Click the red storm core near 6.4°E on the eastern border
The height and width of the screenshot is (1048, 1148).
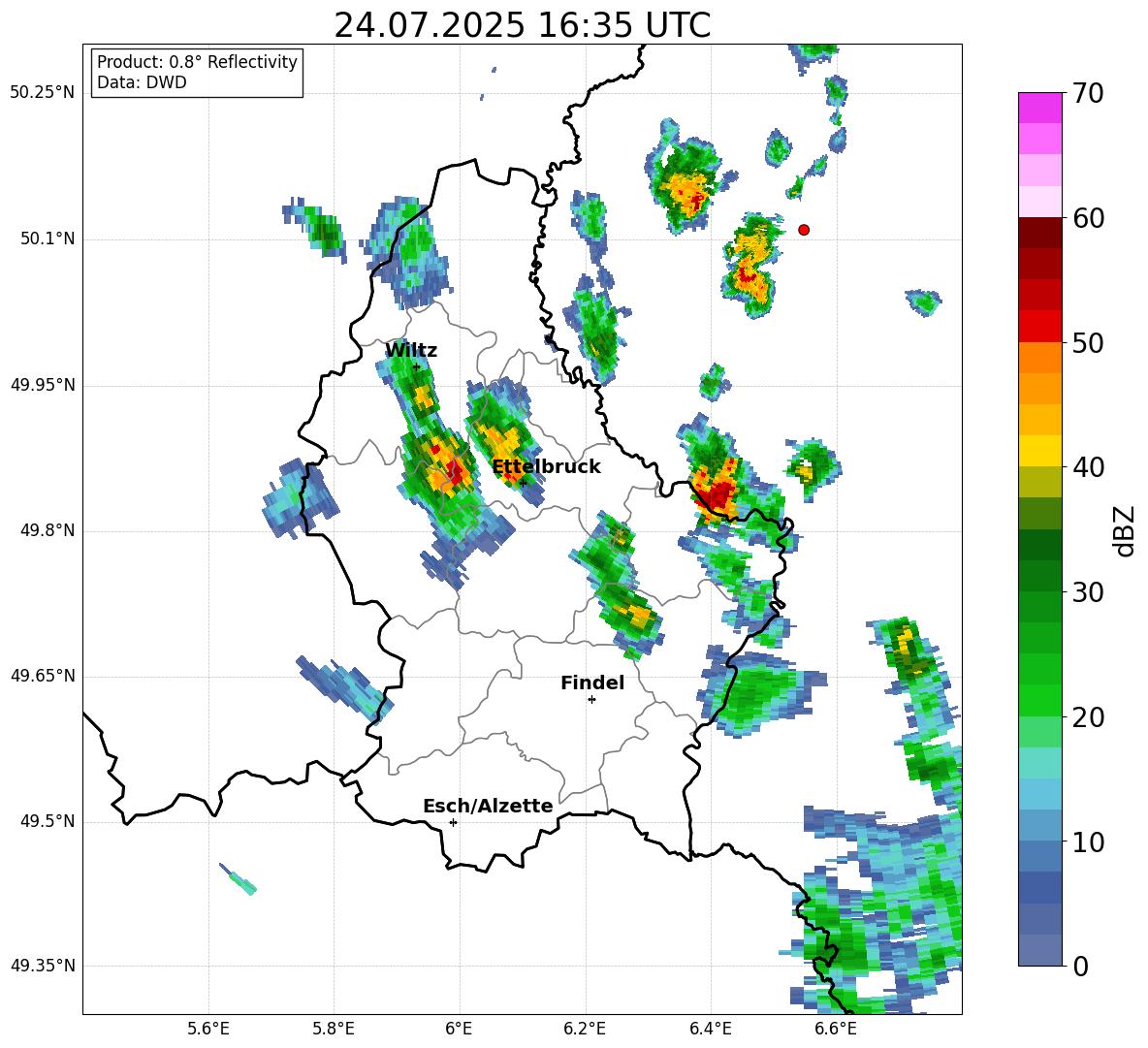(x=717, y=498)
